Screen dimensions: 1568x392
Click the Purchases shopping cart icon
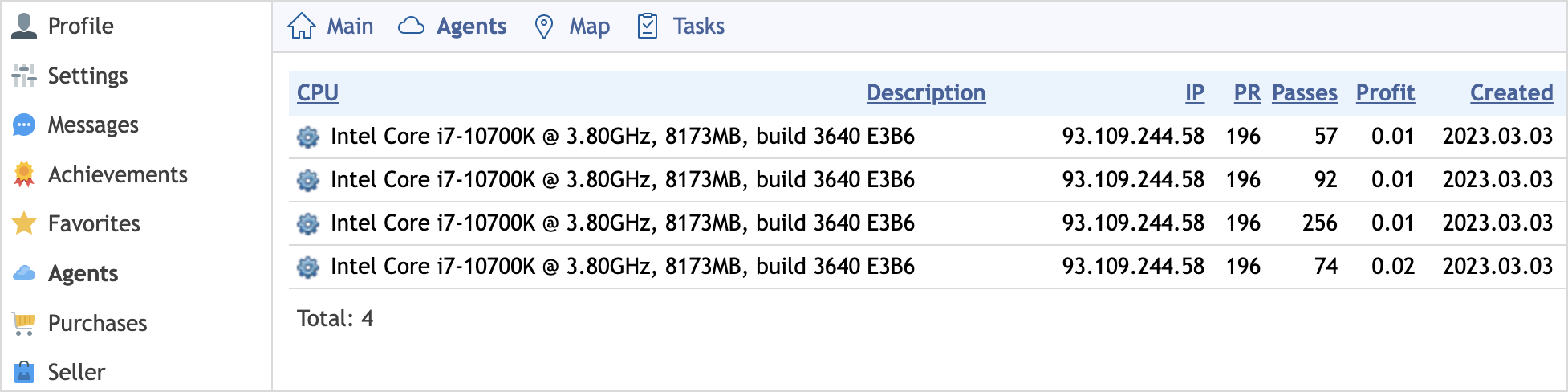point(24,323)
